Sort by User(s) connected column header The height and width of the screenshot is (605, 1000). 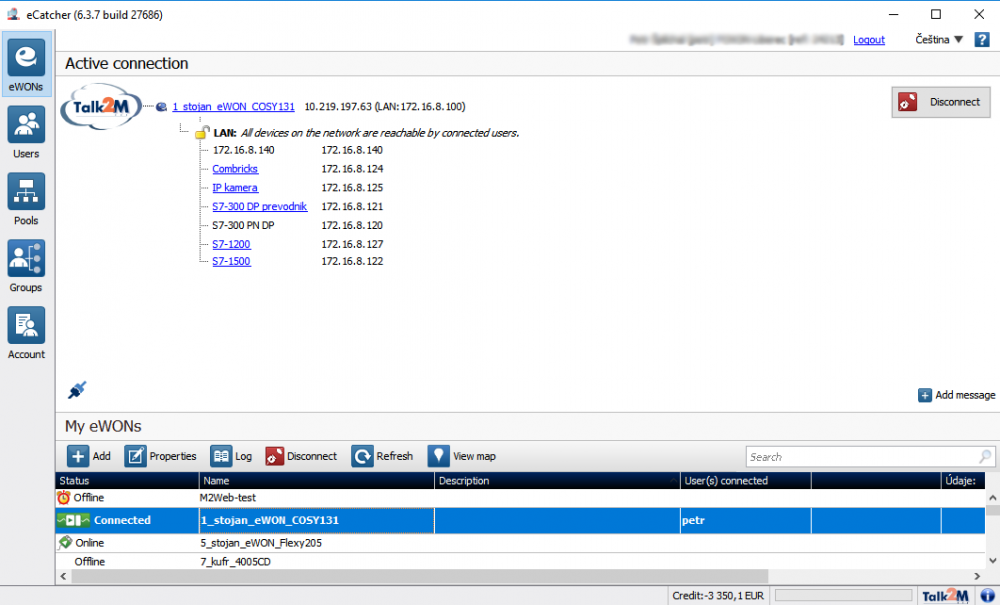click(746, 481)
